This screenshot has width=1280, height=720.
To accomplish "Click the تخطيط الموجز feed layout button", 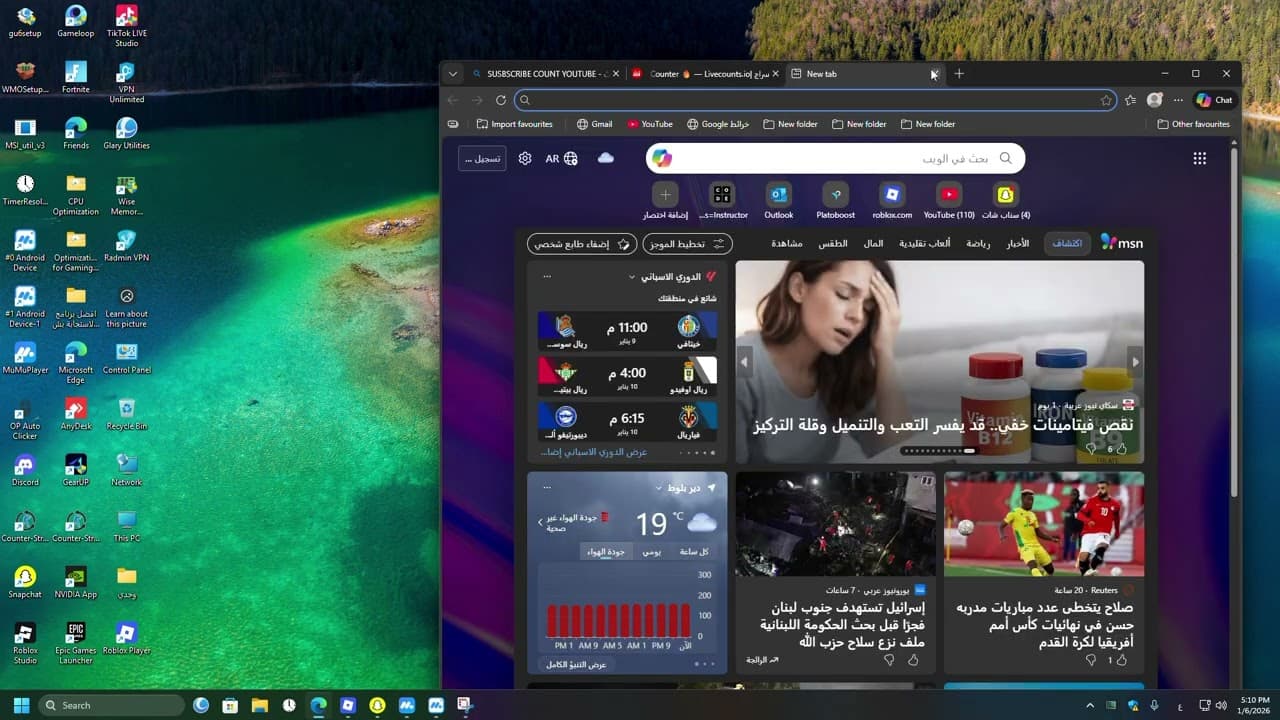I will point(688,244).
